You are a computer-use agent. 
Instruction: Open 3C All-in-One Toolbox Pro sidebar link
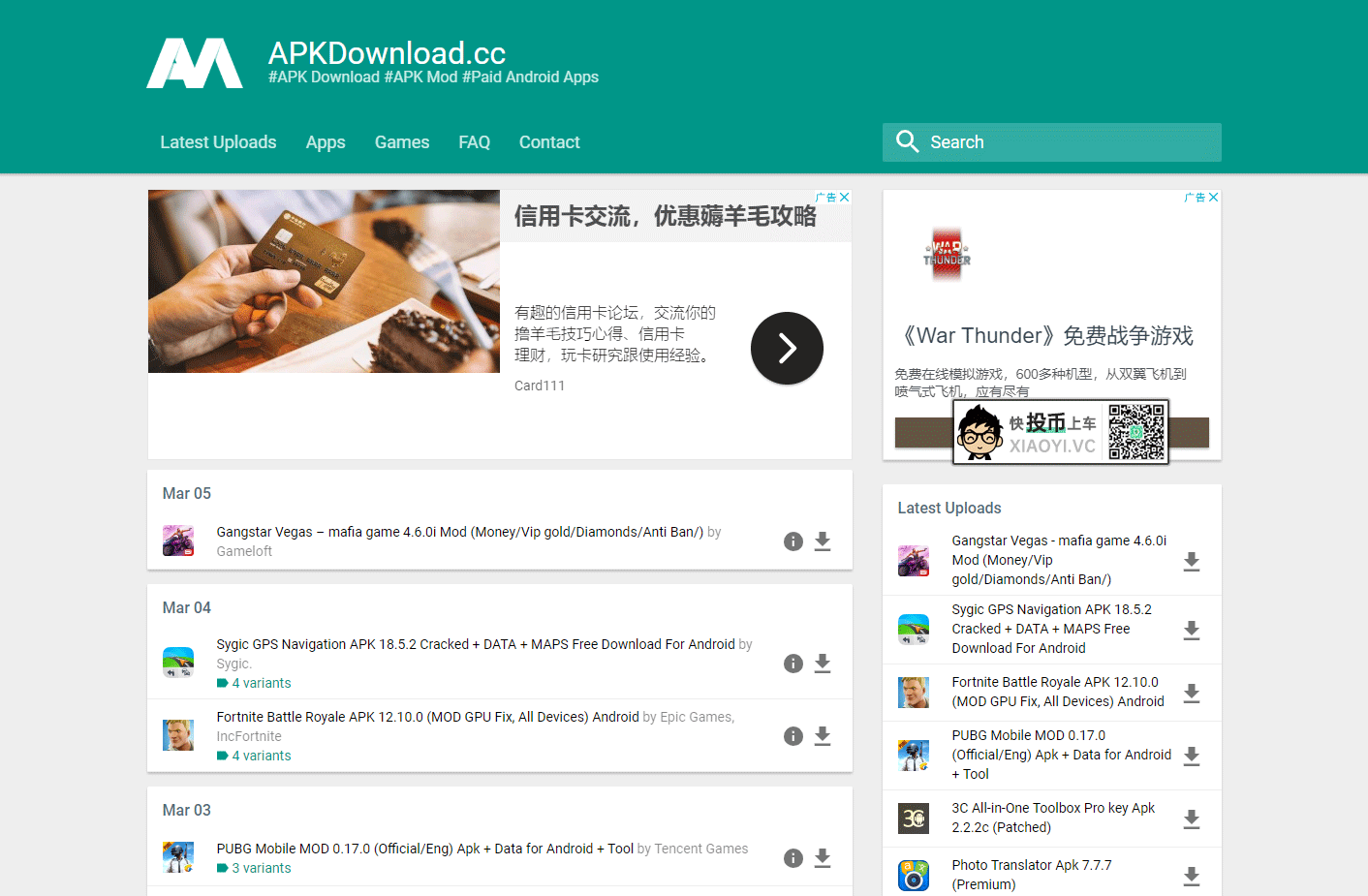coord(1053,818)
